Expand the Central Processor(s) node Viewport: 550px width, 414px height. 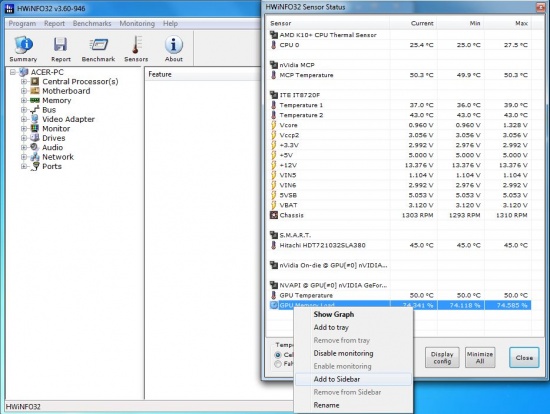(x=24, y=82)
